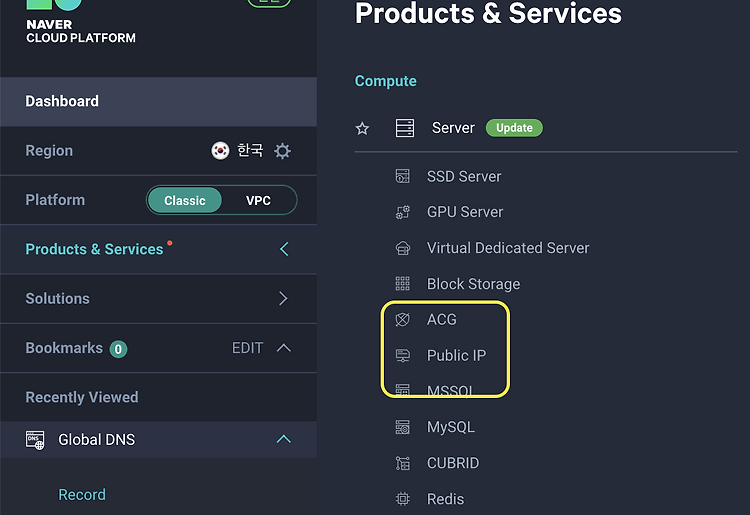Open the region settings gear icon
The width and height of the screenshot is (750, 515).
[x=282, y=151]
